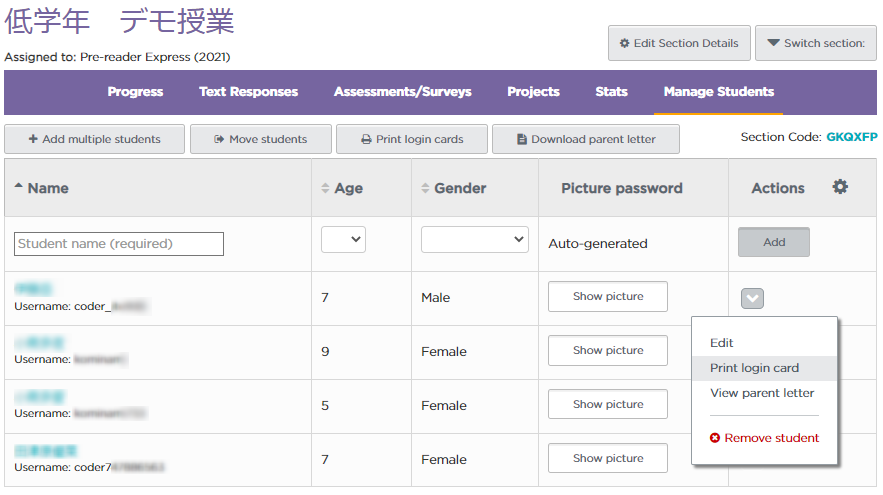This screenshot has height=495, width=883.
Task: Open Edit Section Details
Action: coord(679,43)
